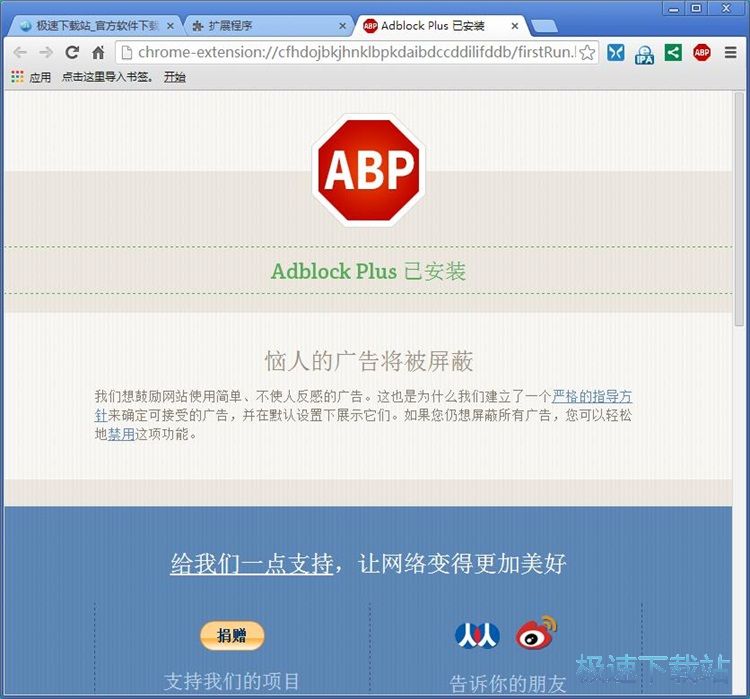This screenshot has width=750, height=699.
Task: Click the browser back arrow
Action: tap(20, 52)
